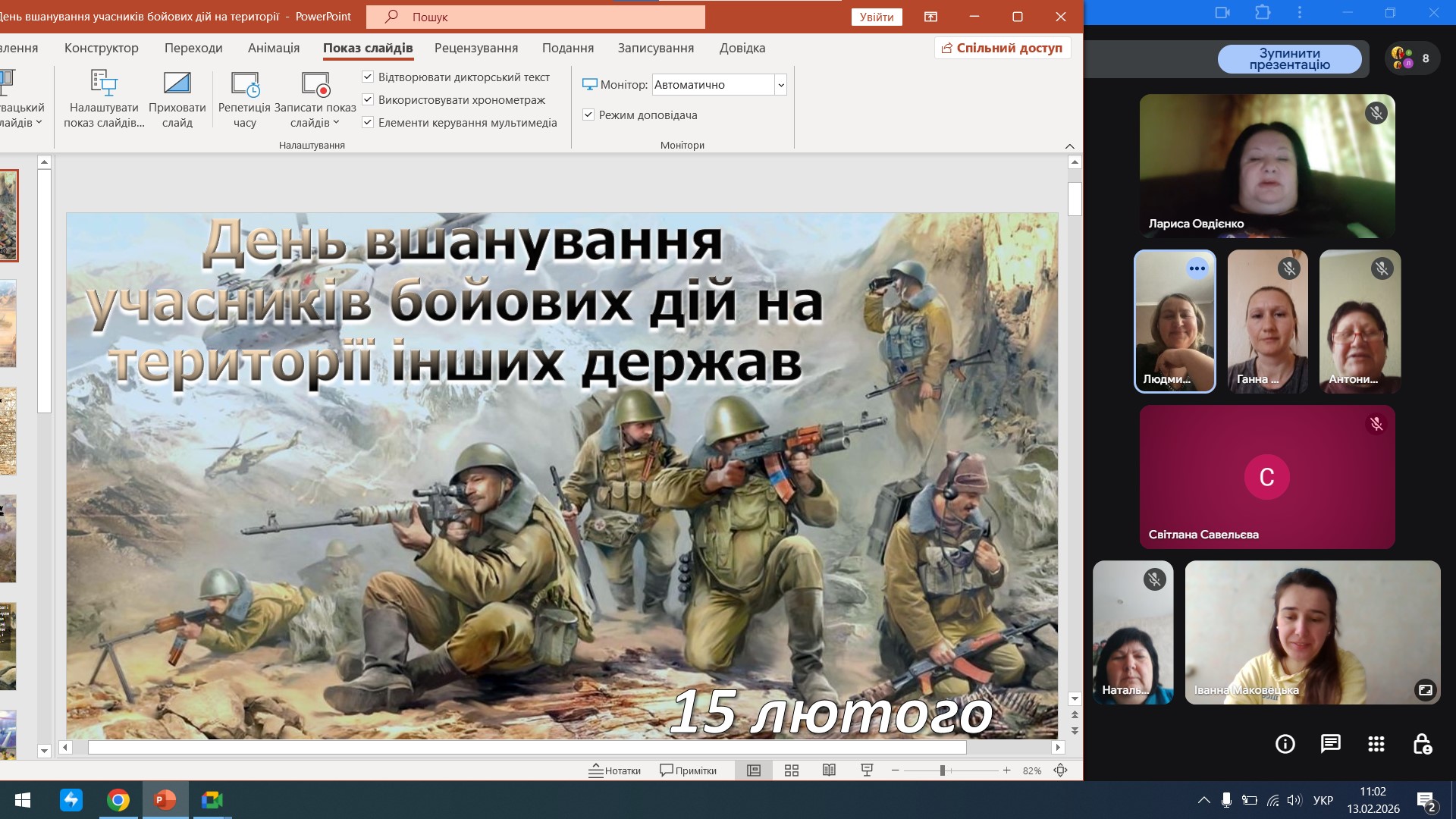The width and height of the screenshot is (1456, 819).
Task: Open the Monitor dropdown list
Action: 780,85
